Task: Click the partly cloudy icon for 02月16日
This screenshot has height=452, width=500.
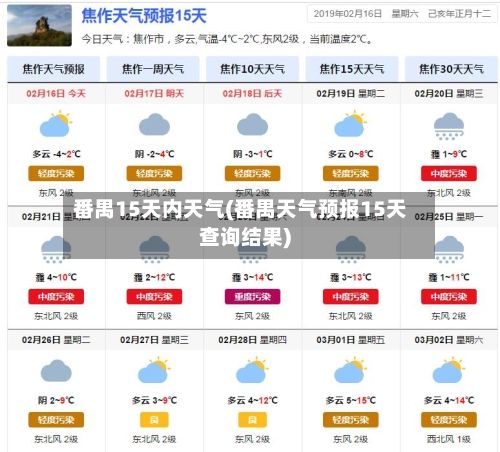Action: (x=56, y=124)
